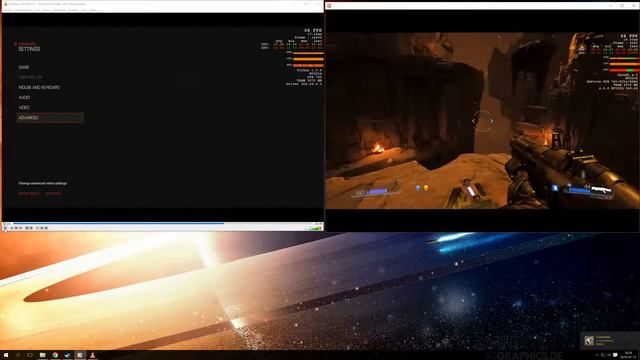Image resolution: width=640 pixels, height=360 pixels.
Task: Open taskbar search magnifier
Action: [18, 355]
